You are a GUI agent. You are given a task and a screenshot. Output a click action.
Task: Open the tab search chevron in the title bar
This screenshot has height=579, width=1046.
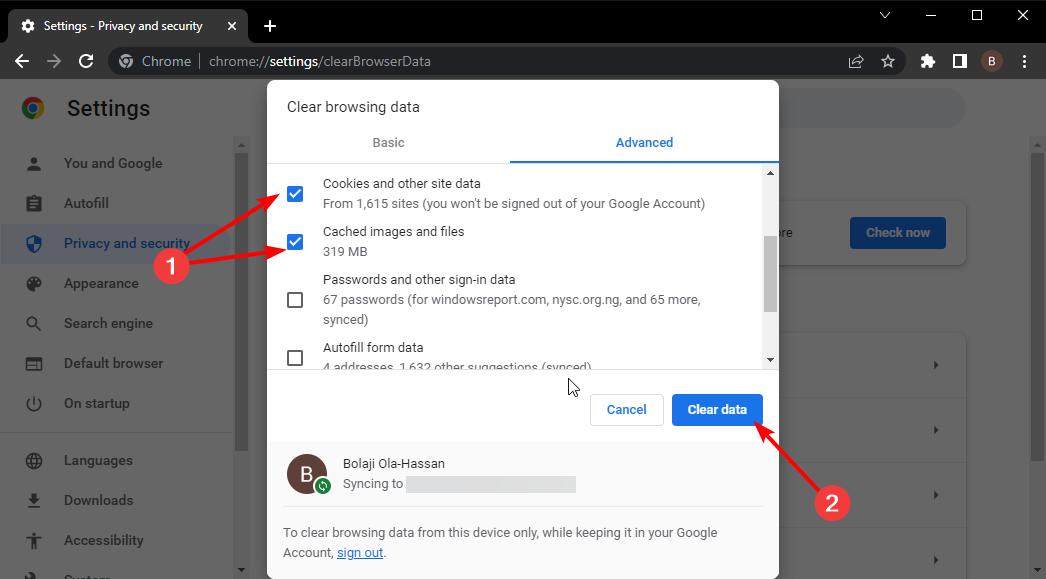pyautogui.click(x=885, y=15)
